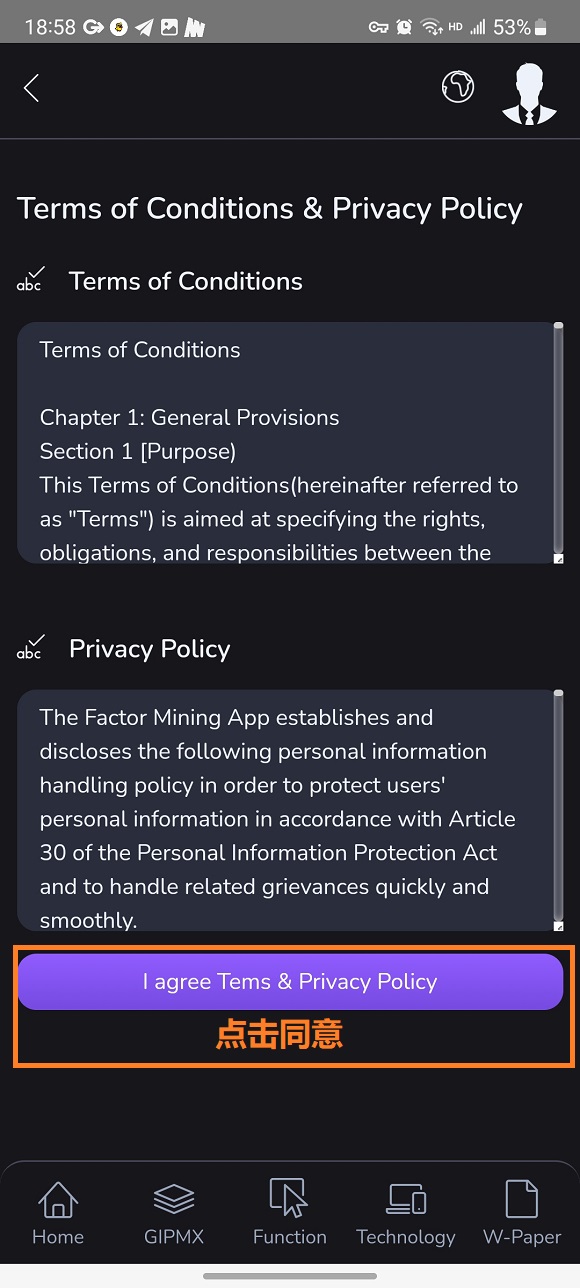The image size is (580, 1288).
Task: Grab resize handle of Terms of Conditions box
Action: tap(558, 558)
